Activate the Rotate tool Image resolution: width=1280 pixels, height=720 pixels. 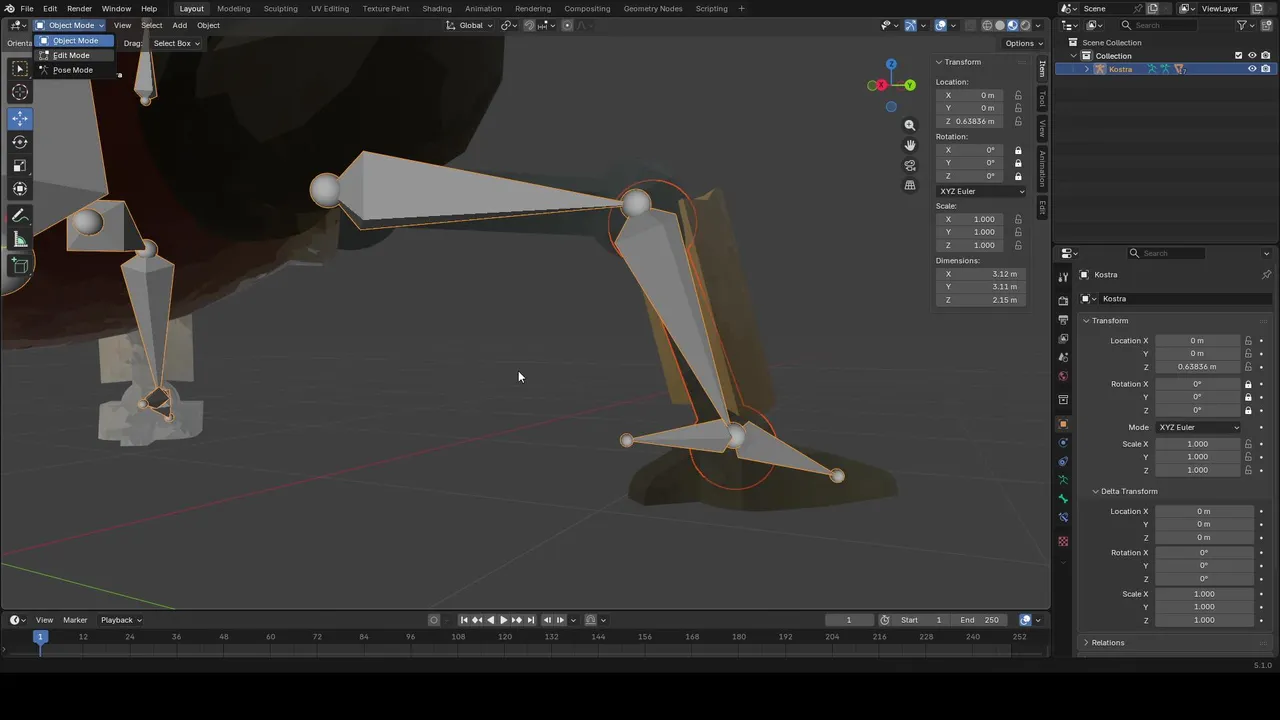click(x=20, y=142)
